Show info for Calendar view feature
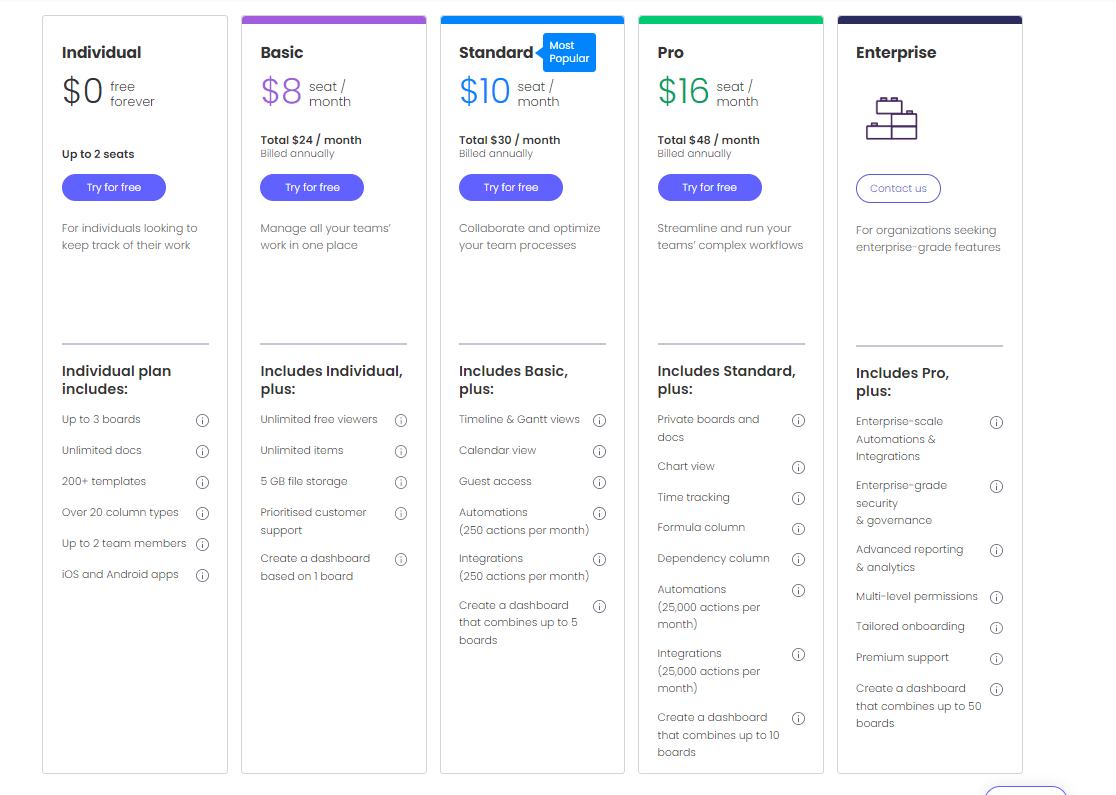The width and height of the screenshot is (1116, 795). pyautogui.click(x=599, y=451)
